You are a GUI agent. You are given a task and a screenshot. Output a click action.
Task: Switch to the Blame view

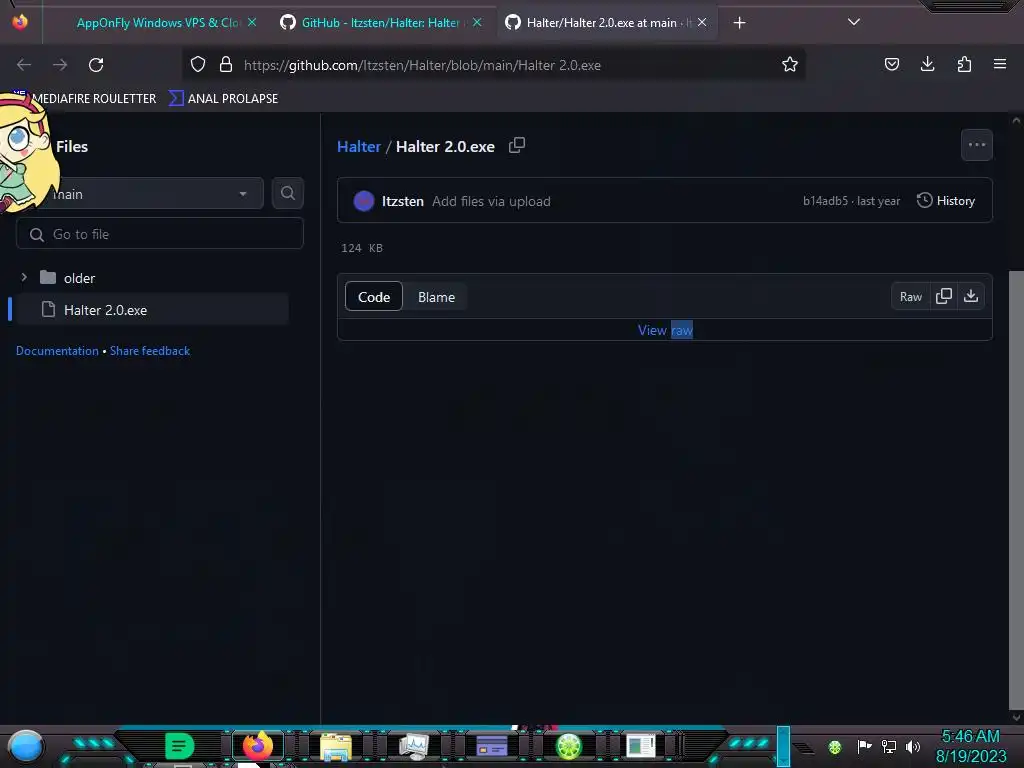coord(436,296)
